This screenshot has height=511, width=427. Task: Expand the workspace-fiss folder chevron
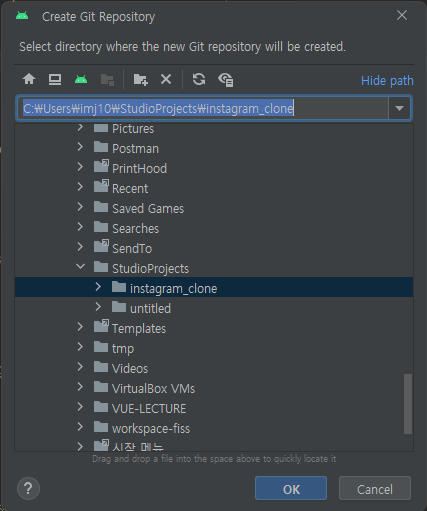(x=80, y=427)
